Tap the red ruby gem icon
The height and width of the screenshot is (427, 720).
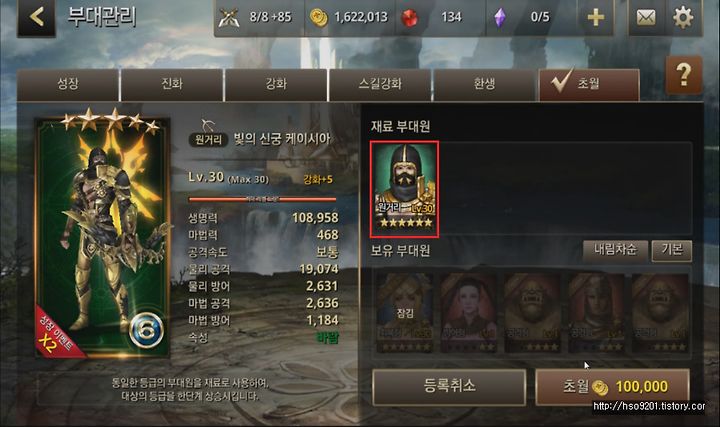[410, 18]
